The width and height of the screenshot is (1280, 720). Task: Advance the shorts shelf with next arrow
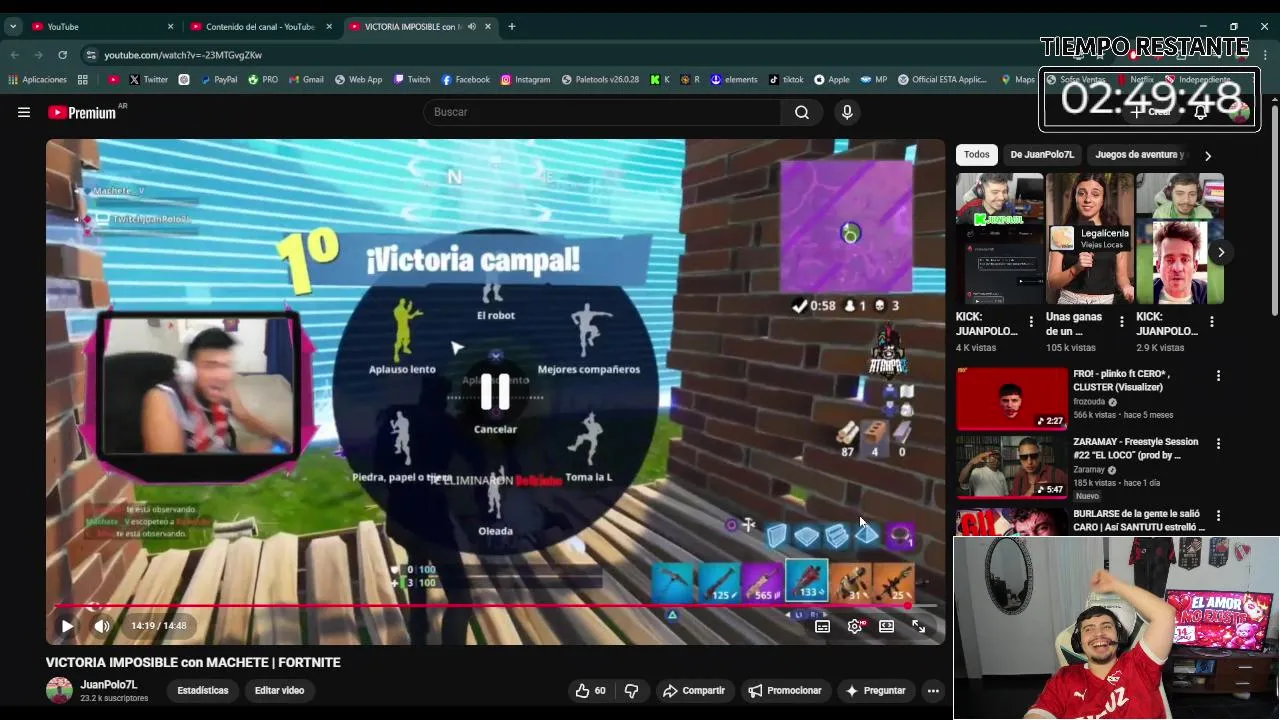click(x=1221, y=252)
